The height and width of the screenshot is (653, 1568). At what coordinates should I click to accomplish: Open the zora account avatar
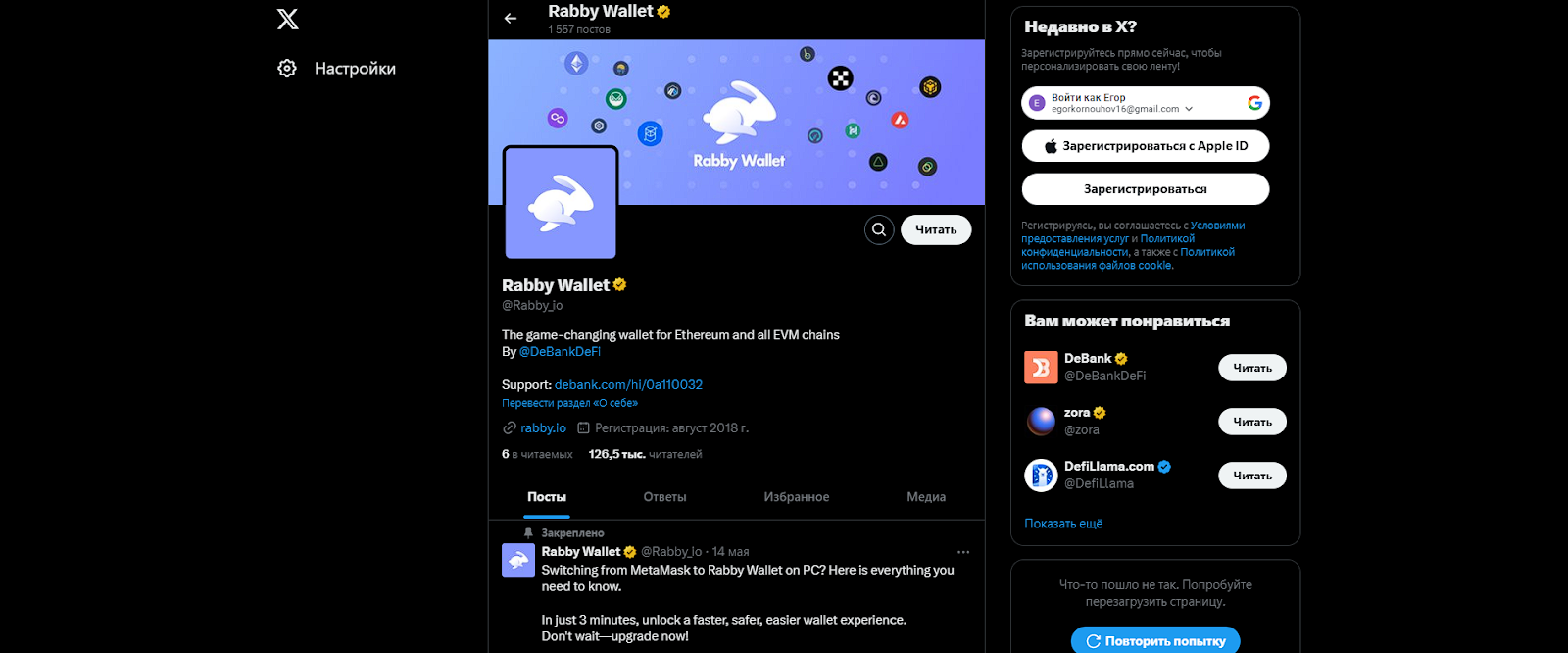(x=1041, y=421)
